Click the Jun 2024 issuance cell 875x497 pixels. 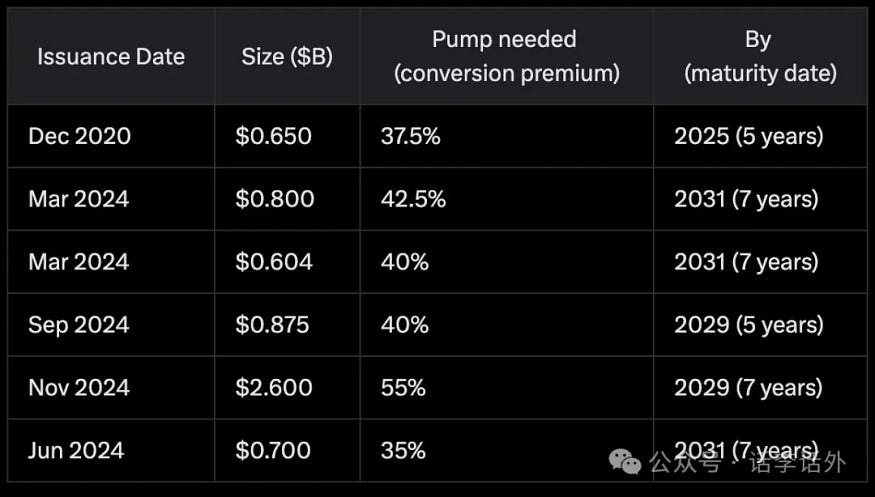click(x=111, y=450)
